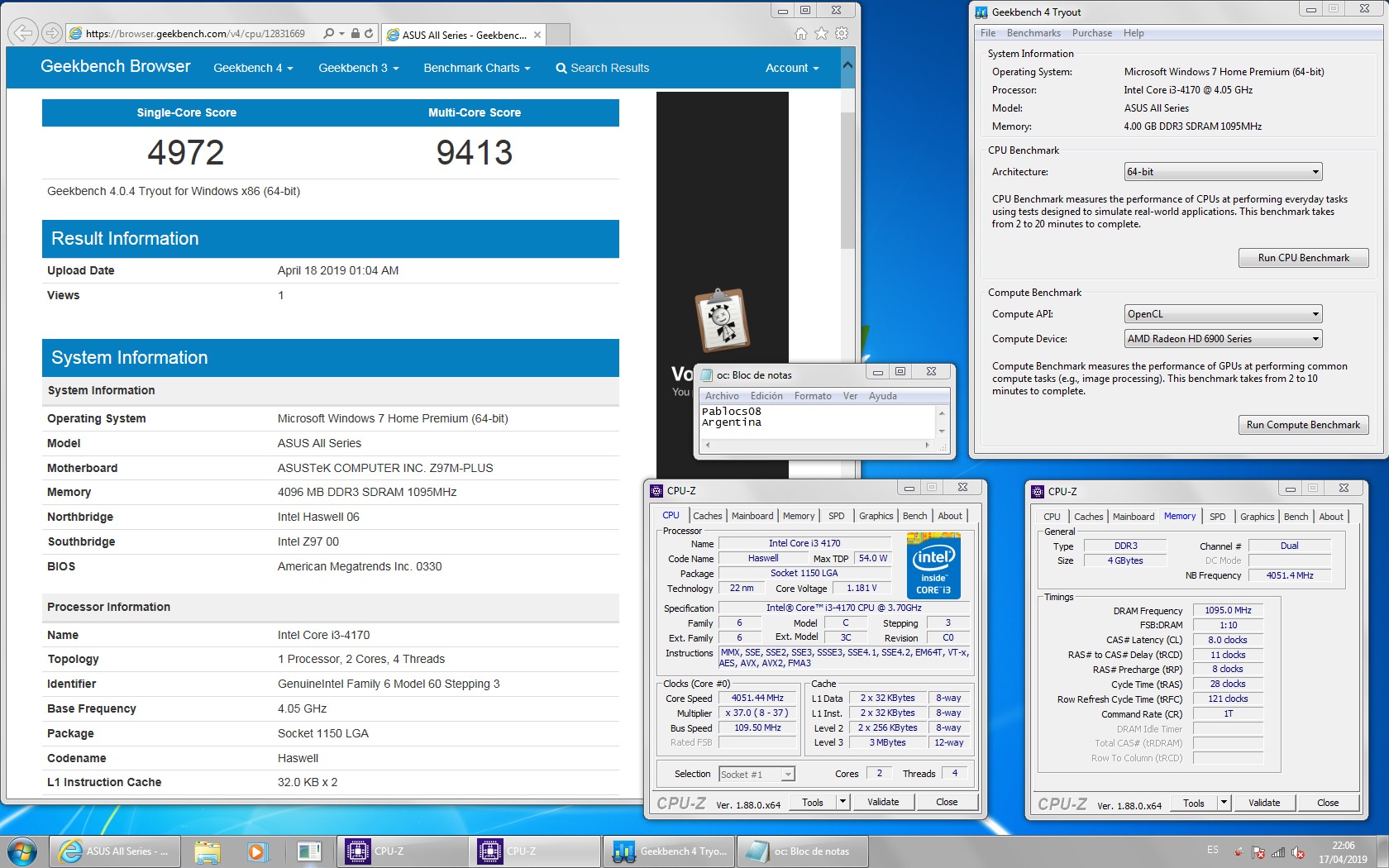
Task: Click the Windows Start orb
Action: 22,851
